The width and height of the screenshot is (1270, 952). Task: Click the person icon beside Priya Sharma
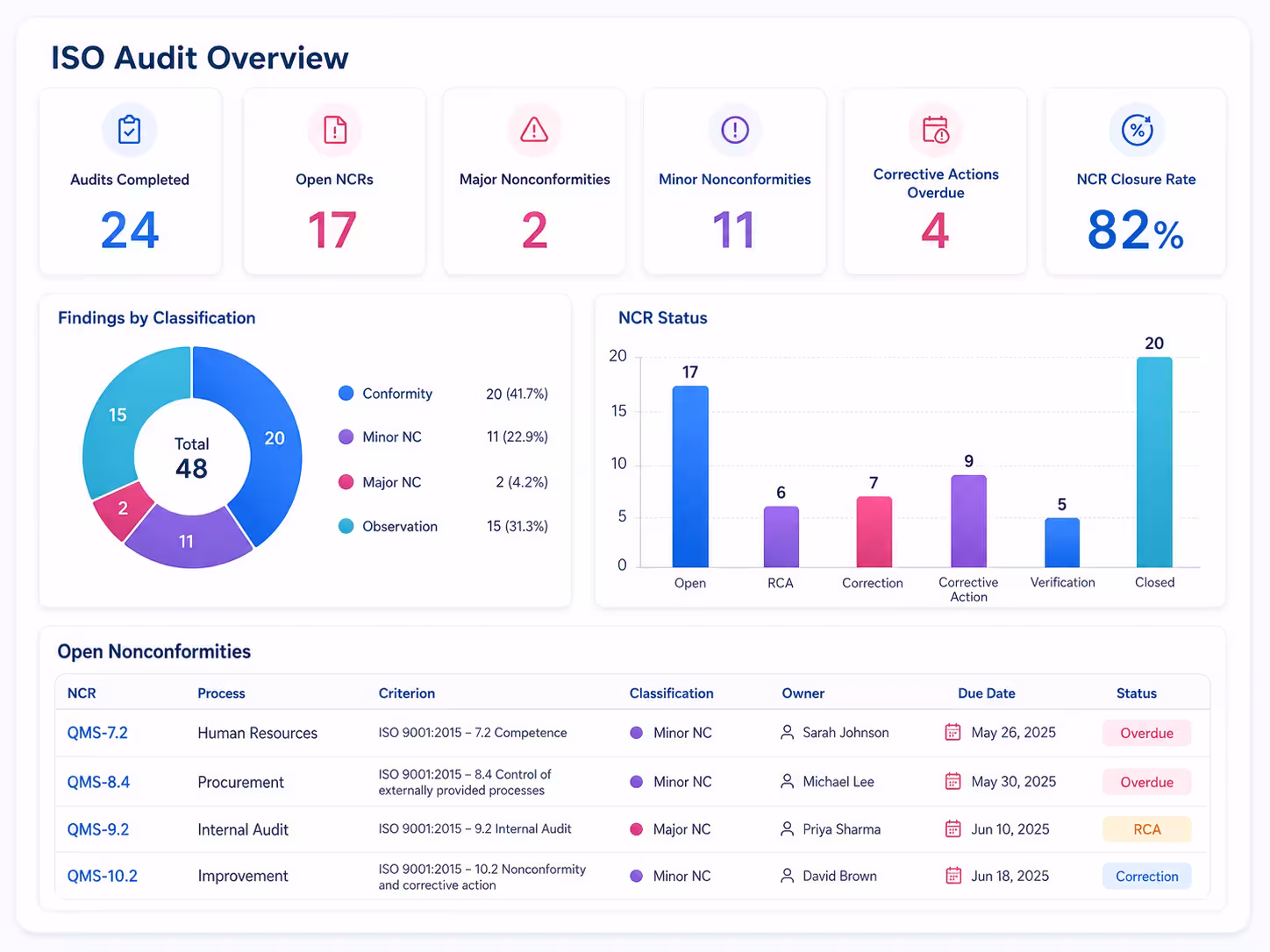coord(788,829)
